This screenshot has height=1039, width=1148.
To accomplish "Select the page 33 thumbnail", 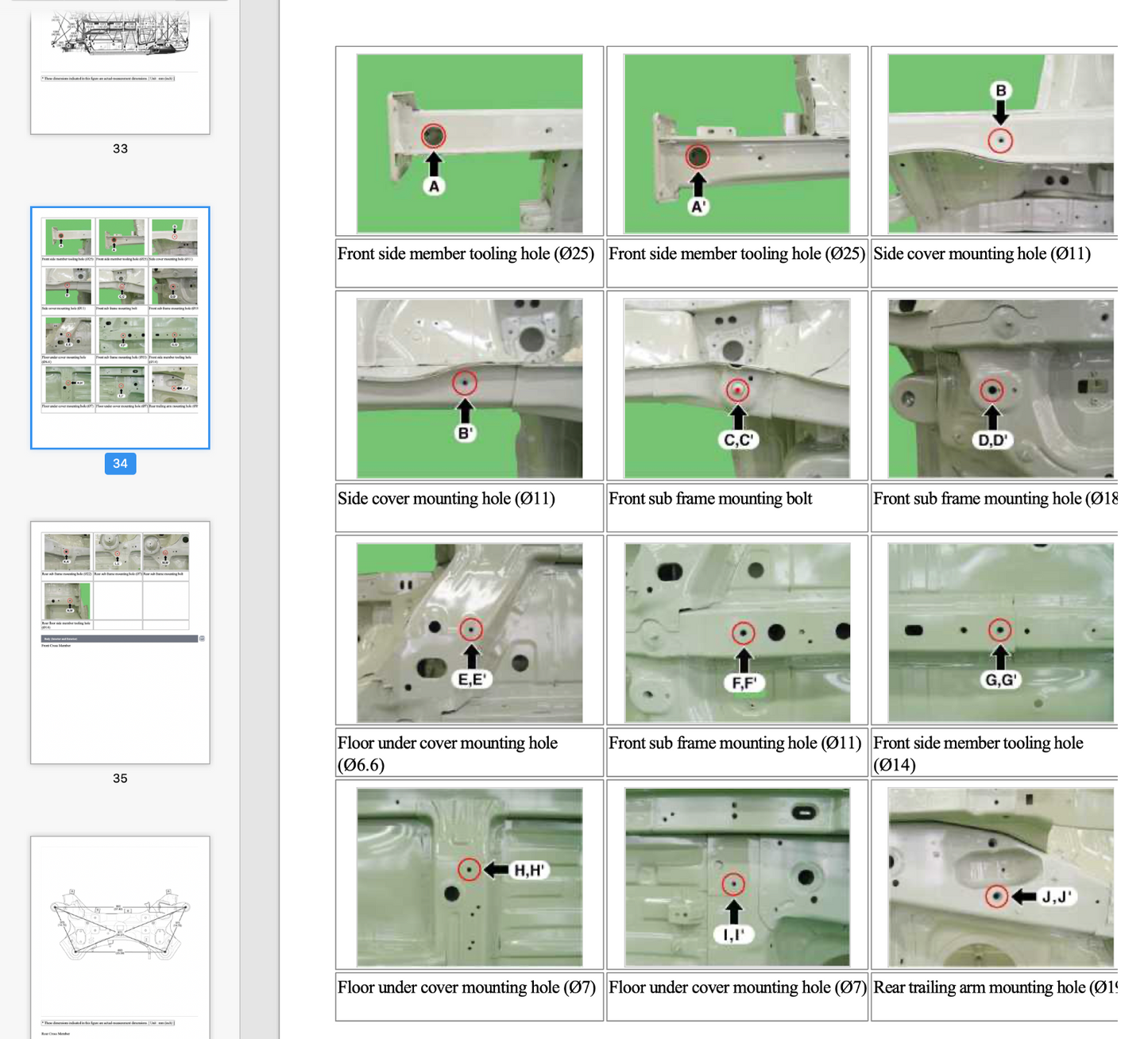I will (120, 71).
